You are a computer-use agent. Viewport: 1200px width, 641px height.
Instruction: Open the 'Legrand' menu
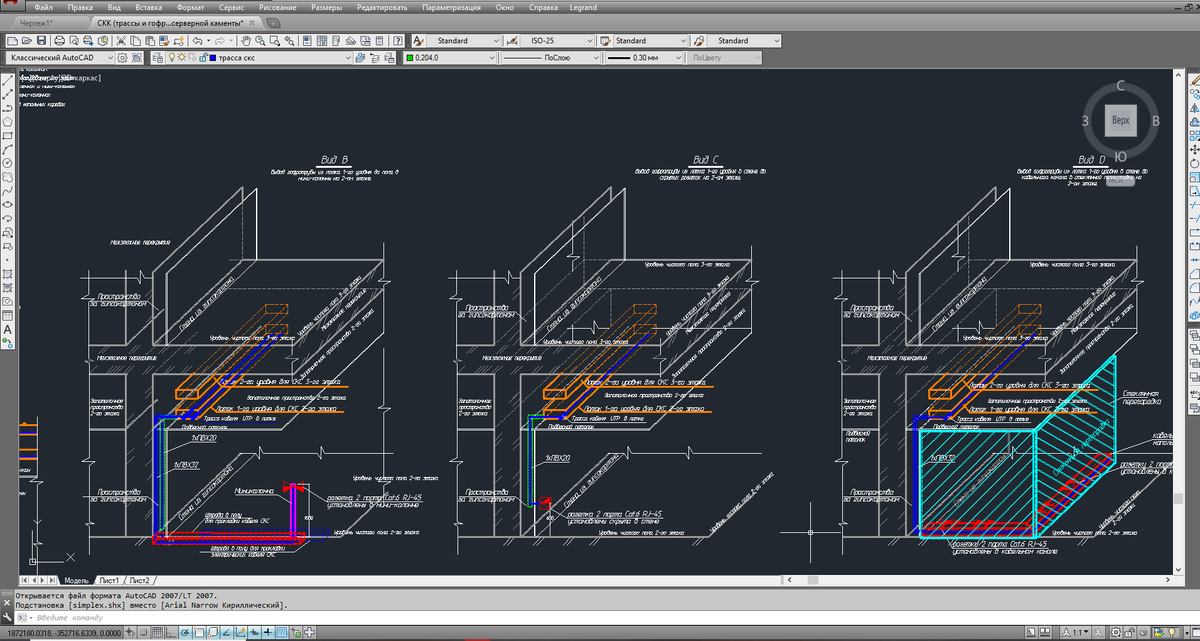coord(583,7)
